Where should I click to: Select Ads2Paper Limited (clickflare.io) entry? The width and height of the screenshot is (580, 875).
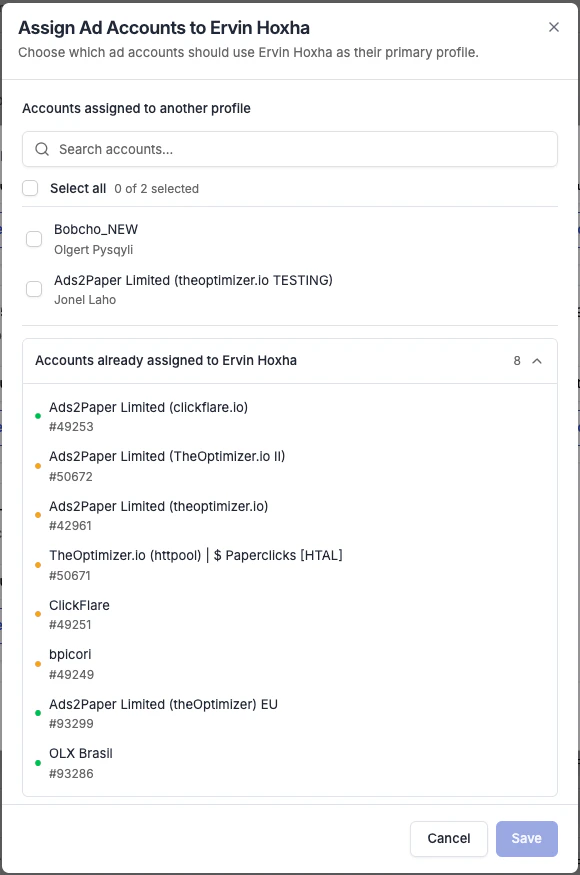tap(148, 407)
